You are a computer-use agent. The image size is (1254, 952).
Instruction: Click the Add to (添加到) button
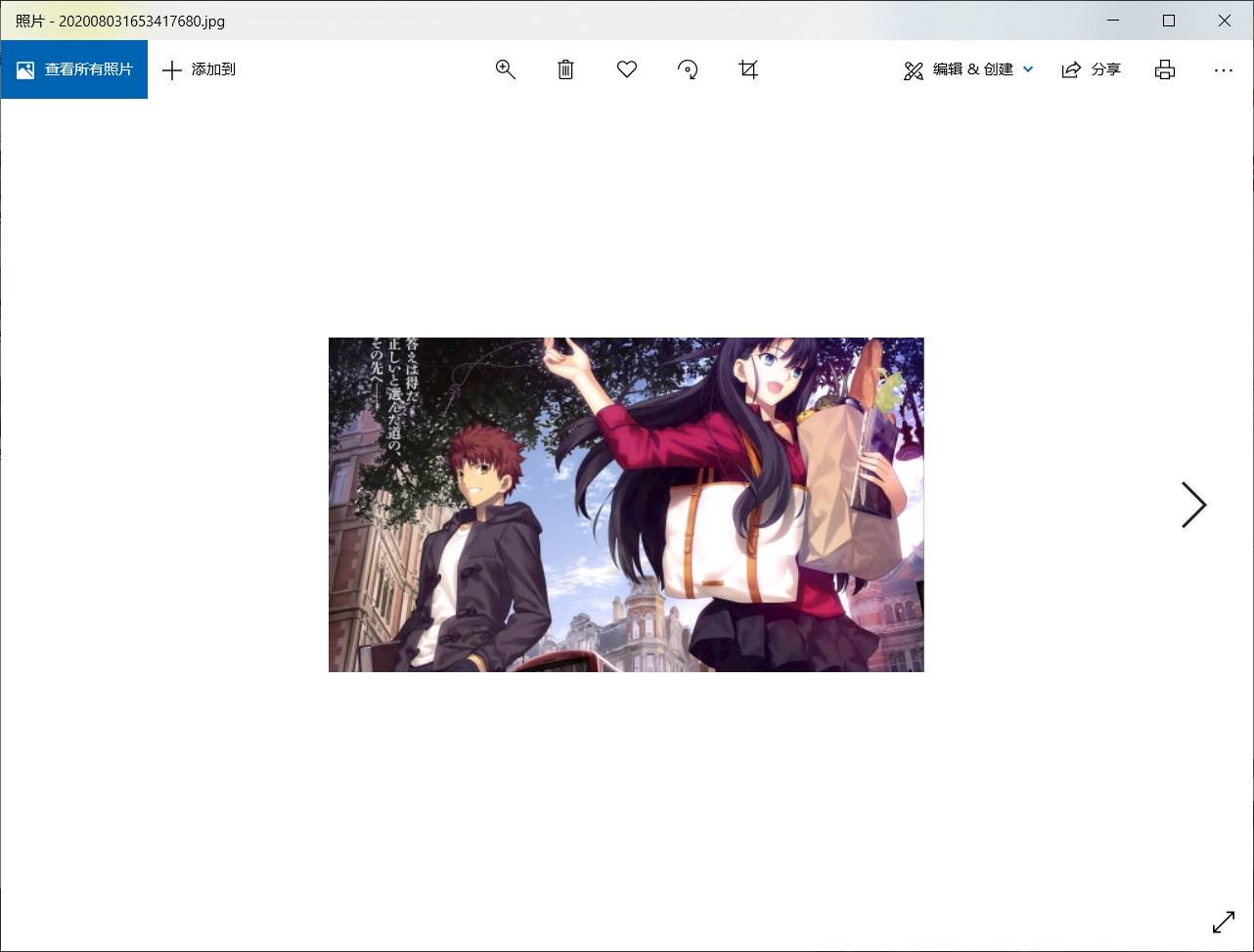click(x=199, y=69)
